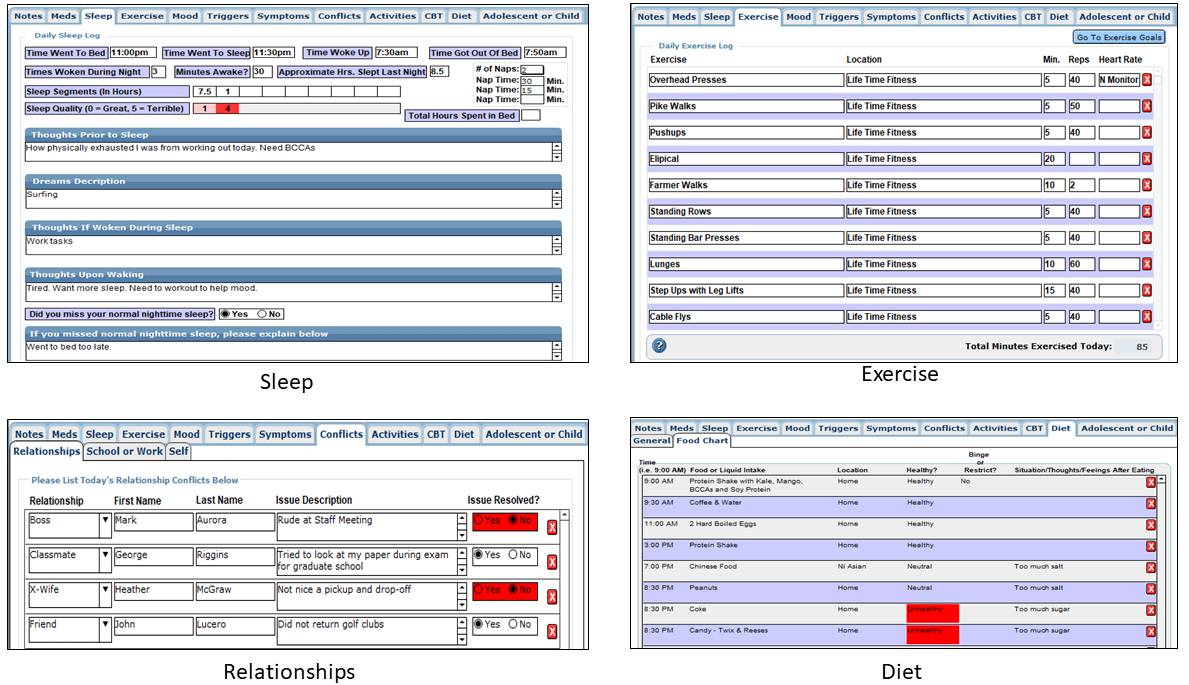Remove the 3:00 PM Protein Shake entry
Viewport: 1189px width, 685px height.
[1151, 546]
